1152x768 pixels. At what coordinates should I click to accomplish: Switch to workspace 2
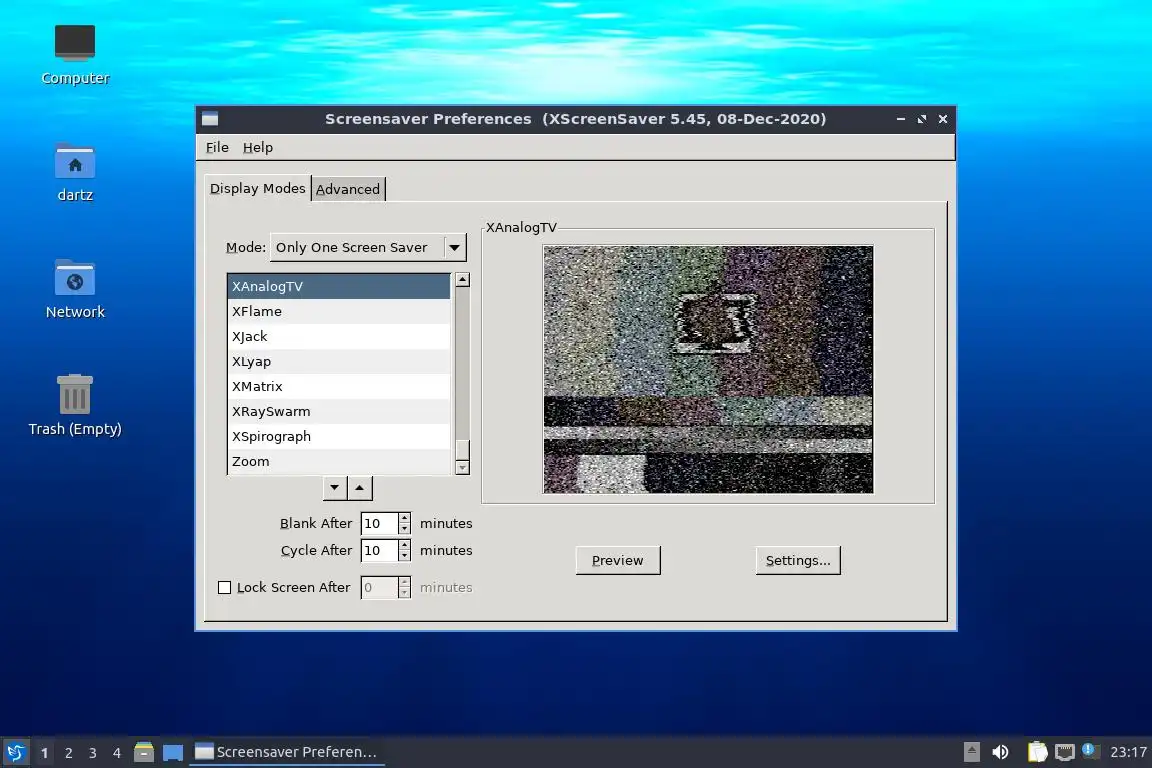(x=68, y=753)
